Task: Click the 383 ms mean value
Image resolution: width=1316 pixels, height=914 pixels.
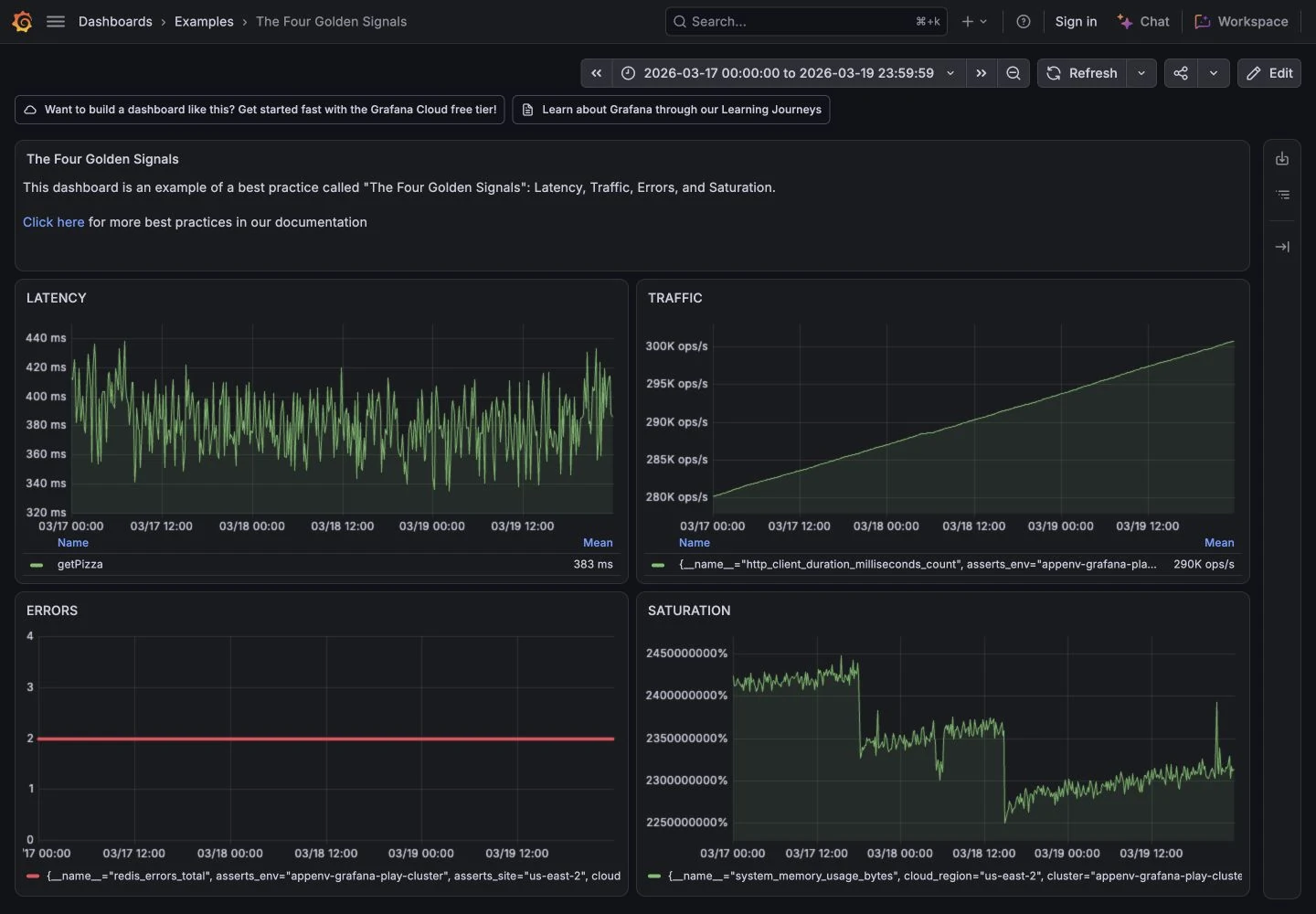Action: click(x=593, y=565)
